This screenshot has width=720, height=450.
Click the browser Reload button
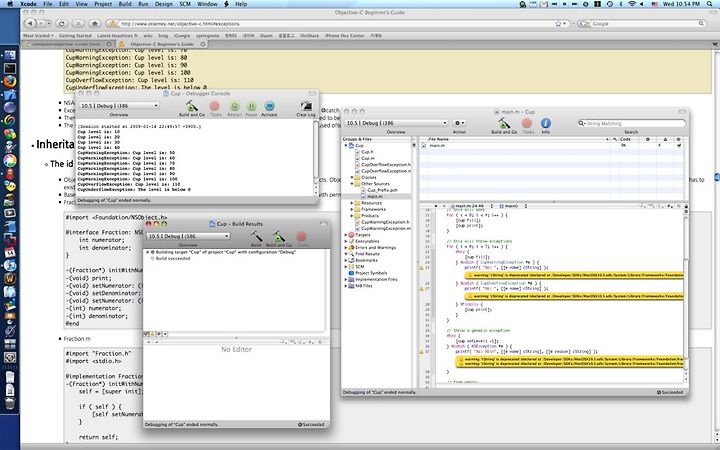coord(62,23)
